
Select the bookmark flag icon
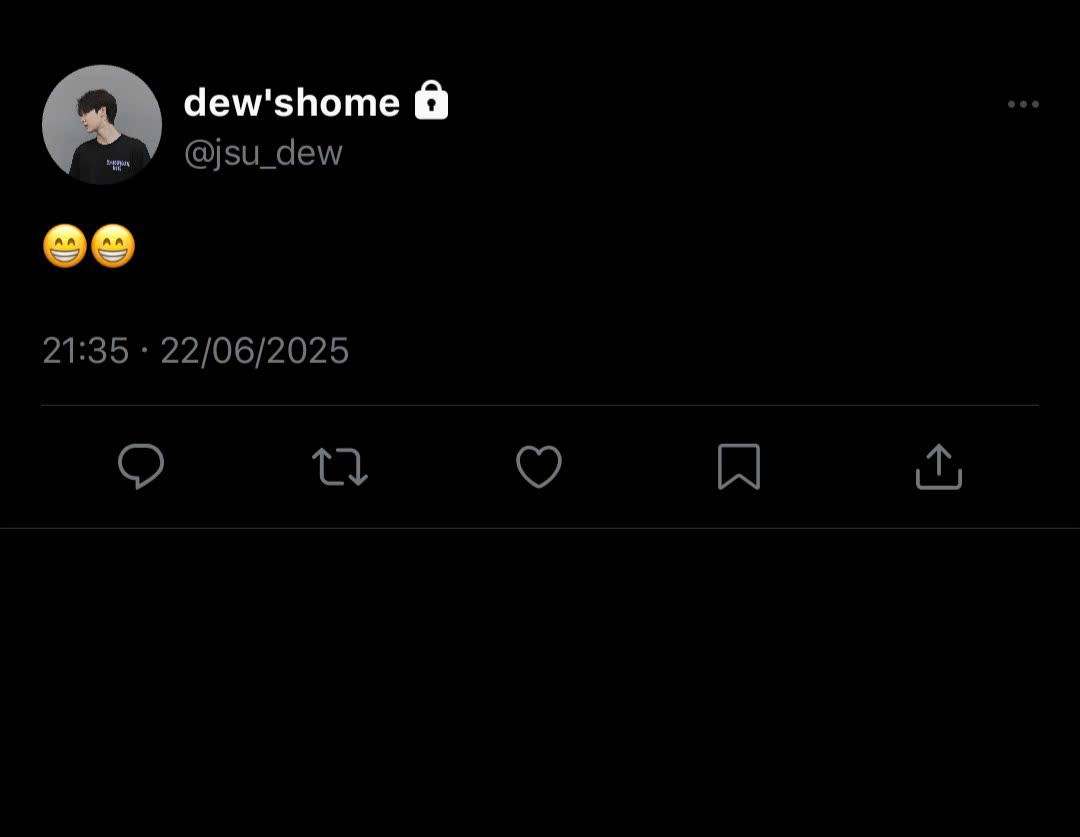pyautogui.click(x=738, y=466)
